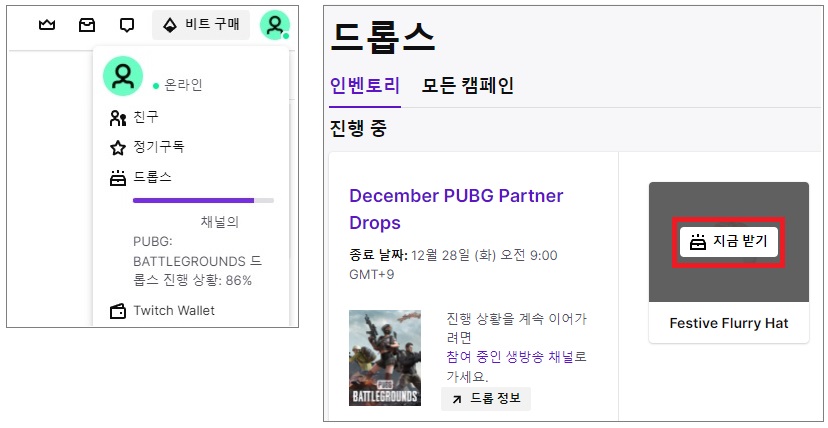Click the 진행 중 section heading
The image size is (828, 428).
pos(358,128)
